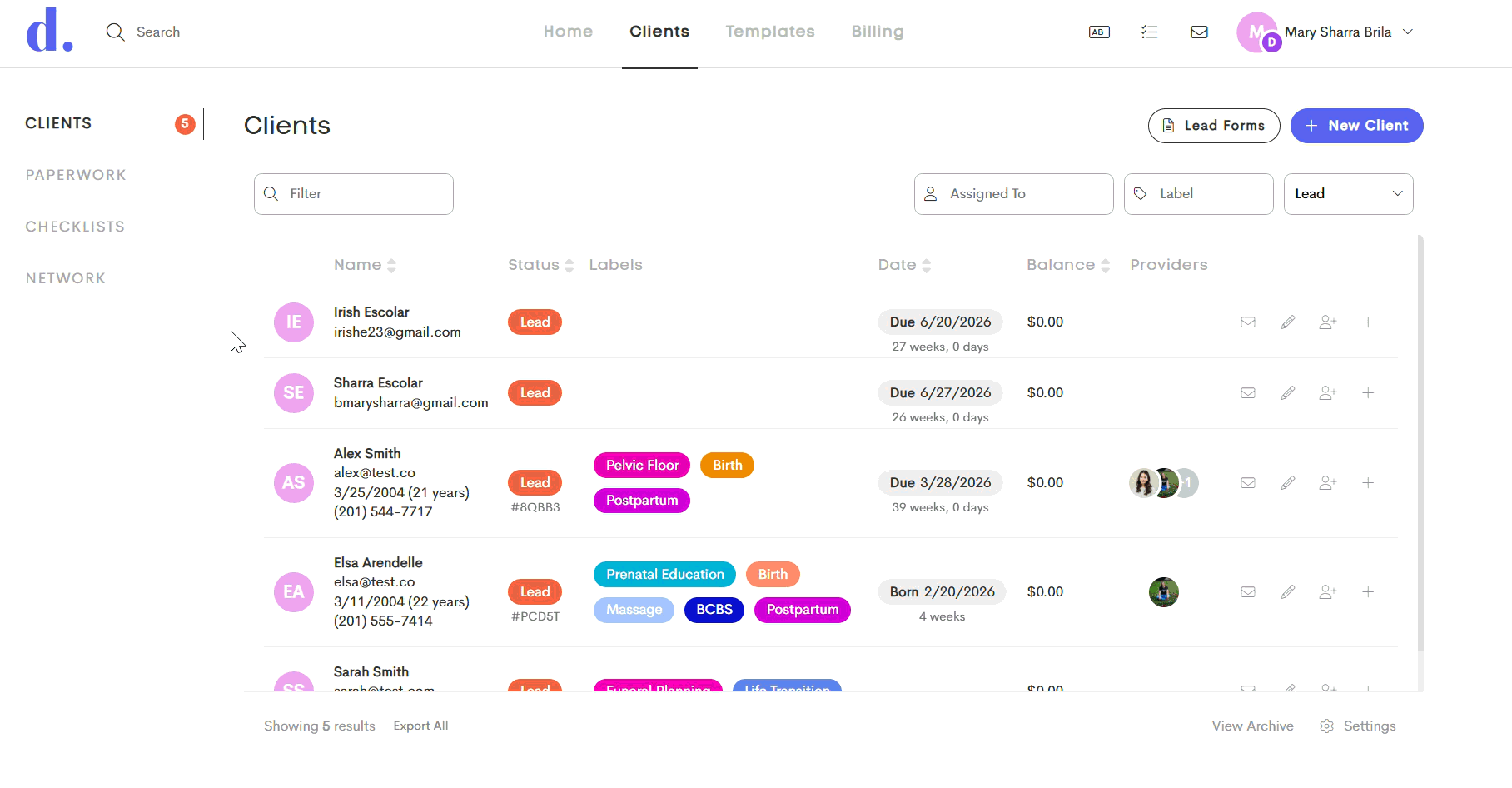Assign a provider to Sharra Escolar
The width and height of the screenshot is (1512, 788).
pyautogui.click(x=1328, y=393)
